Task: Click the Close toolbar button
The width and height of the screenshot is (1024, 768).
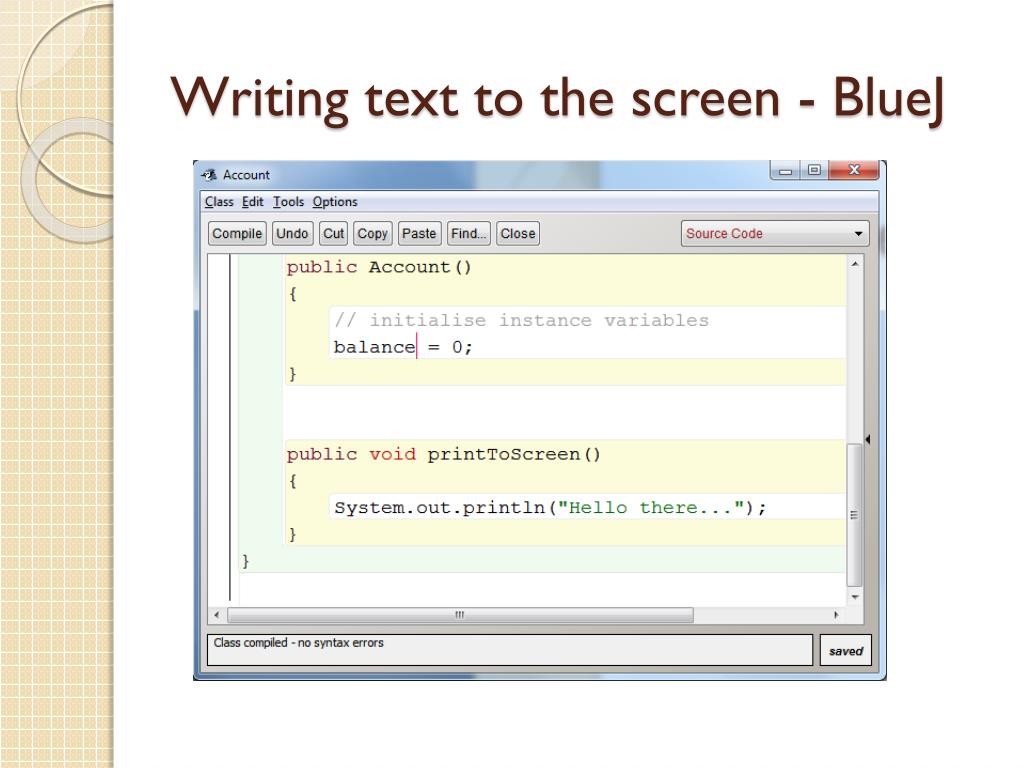Action: 518,233
